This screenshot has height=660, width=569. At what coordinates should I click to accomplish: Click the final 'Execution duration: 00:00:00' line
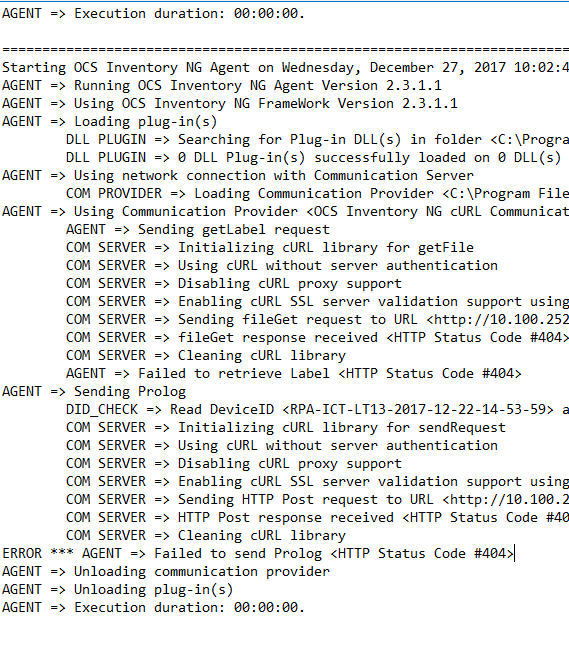click(x=153, y=607)
